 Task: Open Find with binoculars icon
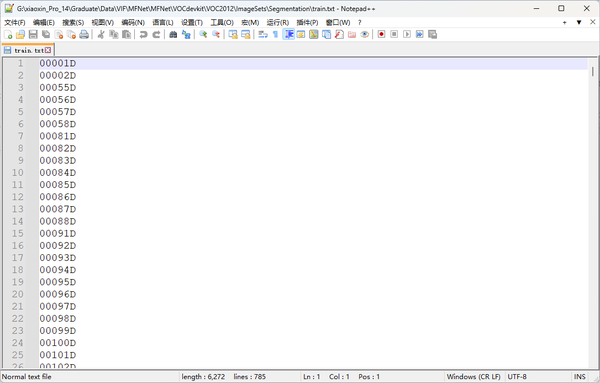(x=173, y=34)
